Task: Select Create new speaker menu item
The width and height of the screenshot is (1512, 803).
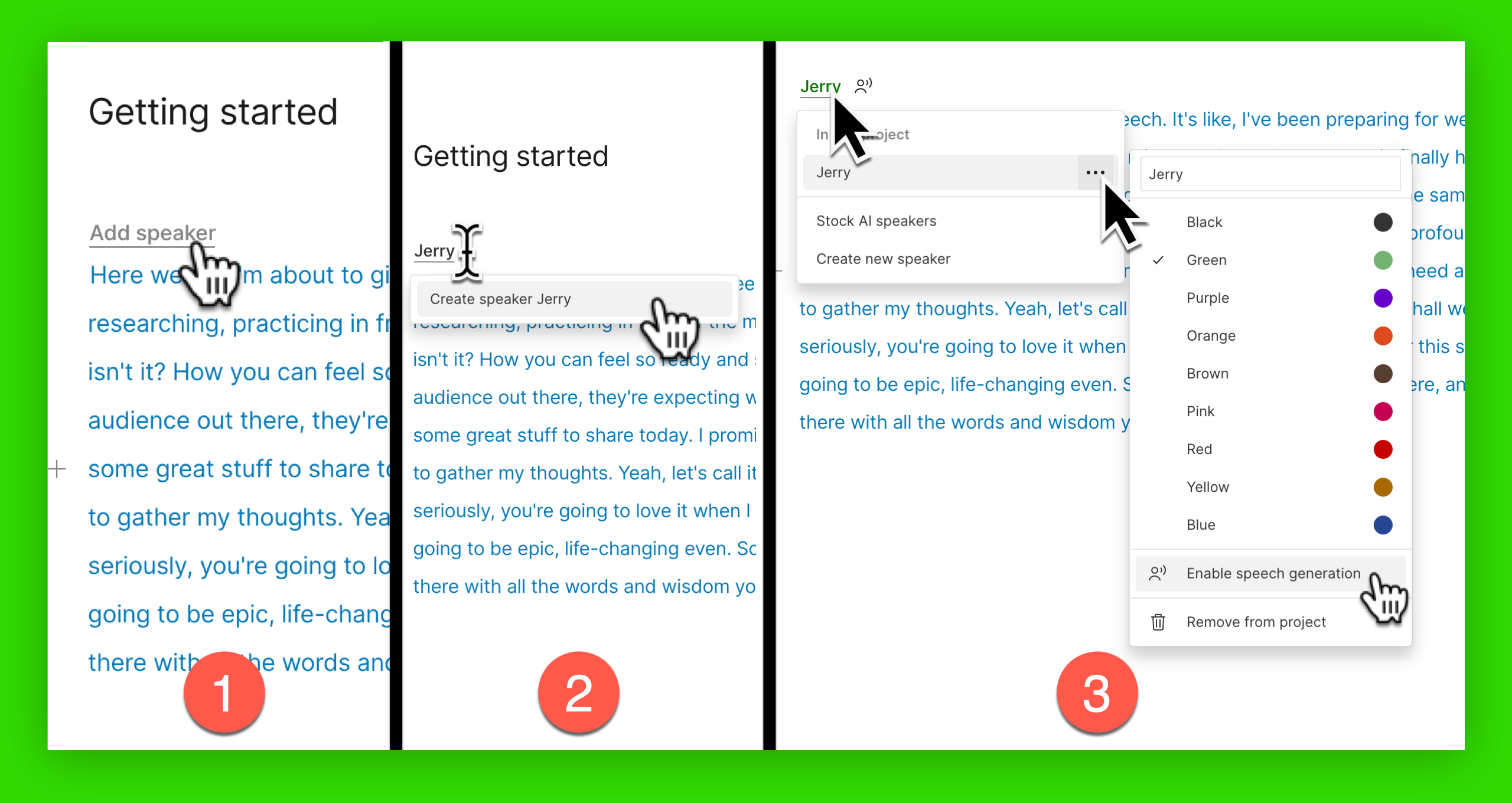Action: click(x=884, y=260)
